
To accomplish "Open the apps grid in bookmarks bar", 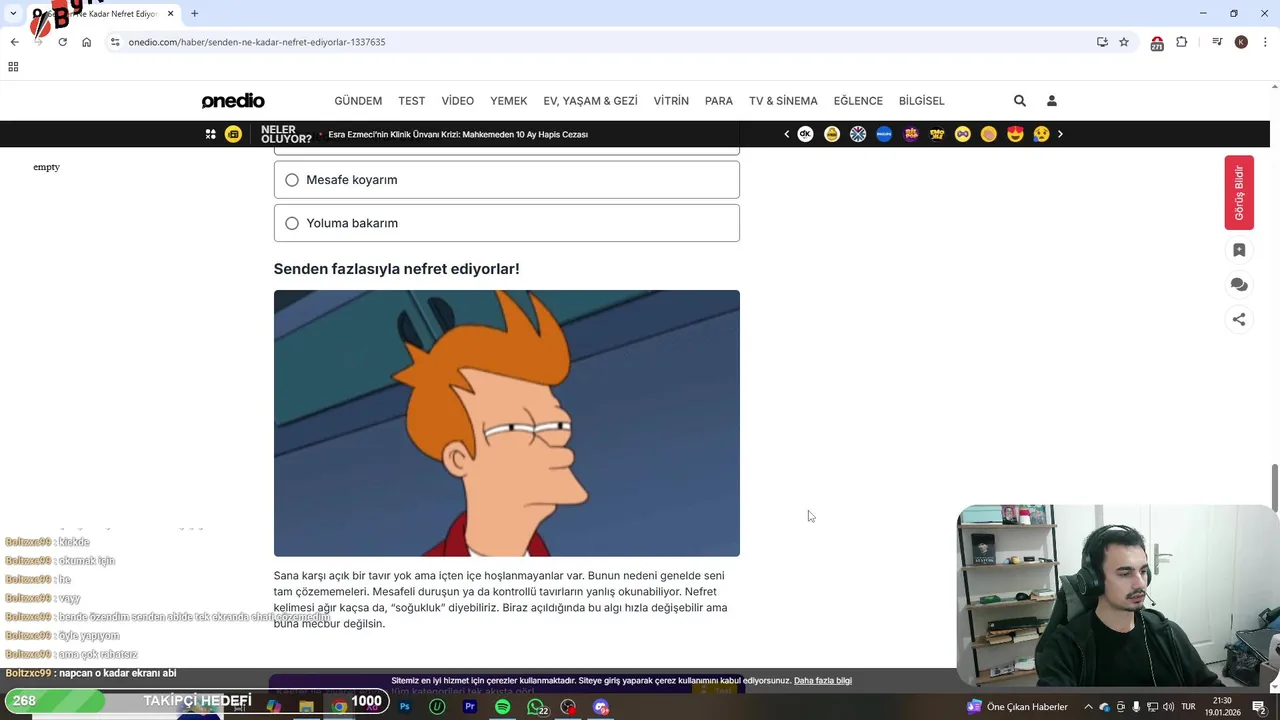I will [13, 67].
